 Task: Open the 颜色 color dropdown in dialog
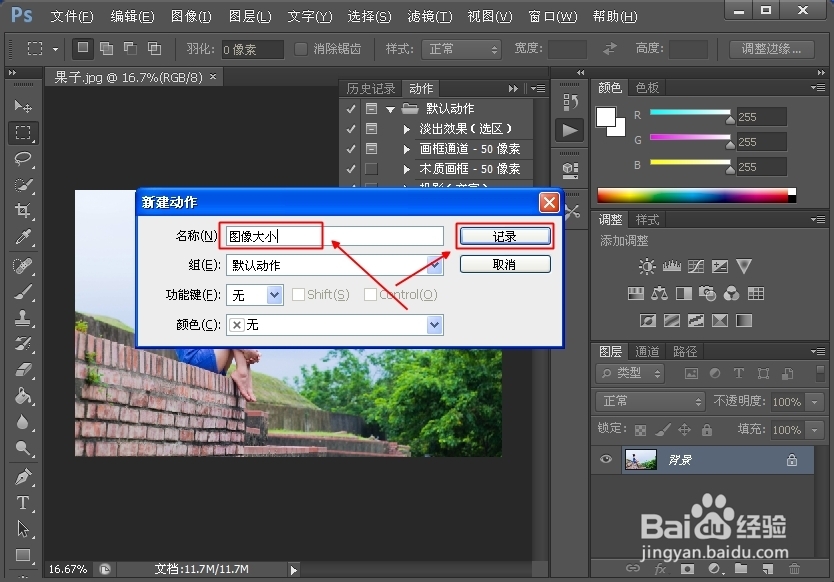[435, 325]
